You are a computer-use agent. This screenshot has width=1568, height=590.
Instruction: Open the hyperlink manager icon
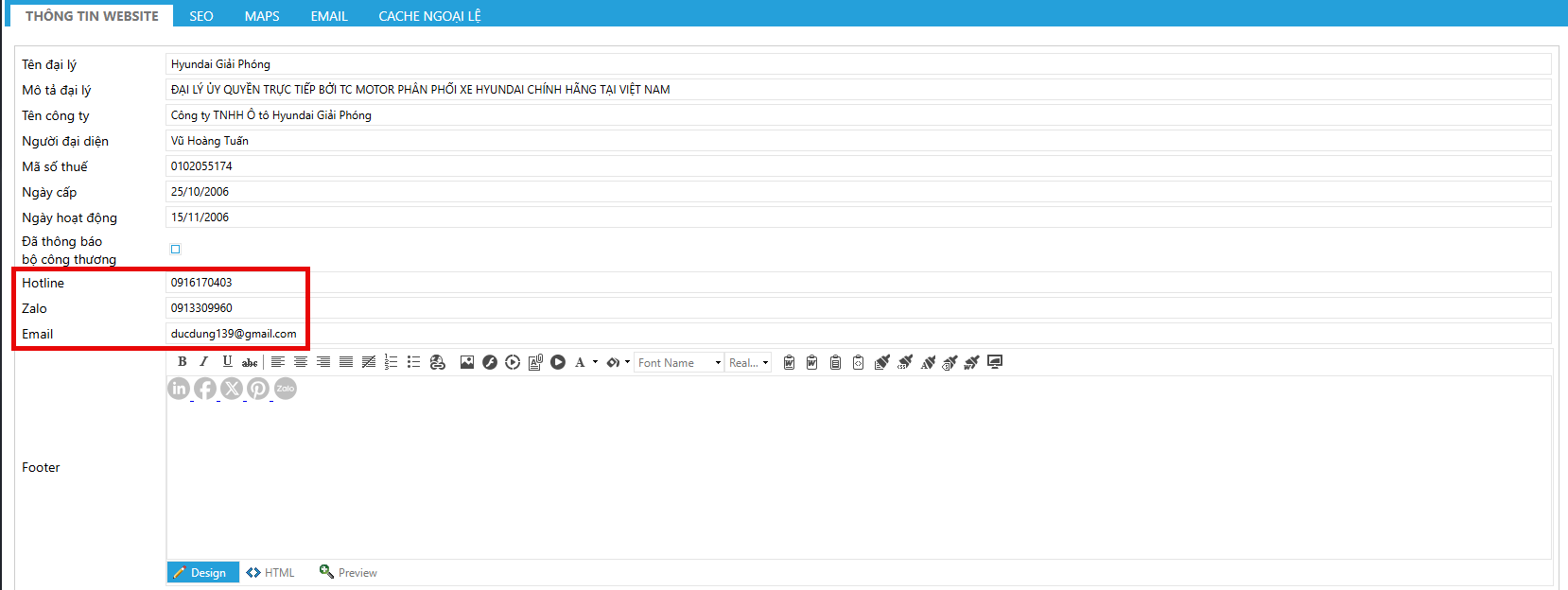[x=437, y=362]
